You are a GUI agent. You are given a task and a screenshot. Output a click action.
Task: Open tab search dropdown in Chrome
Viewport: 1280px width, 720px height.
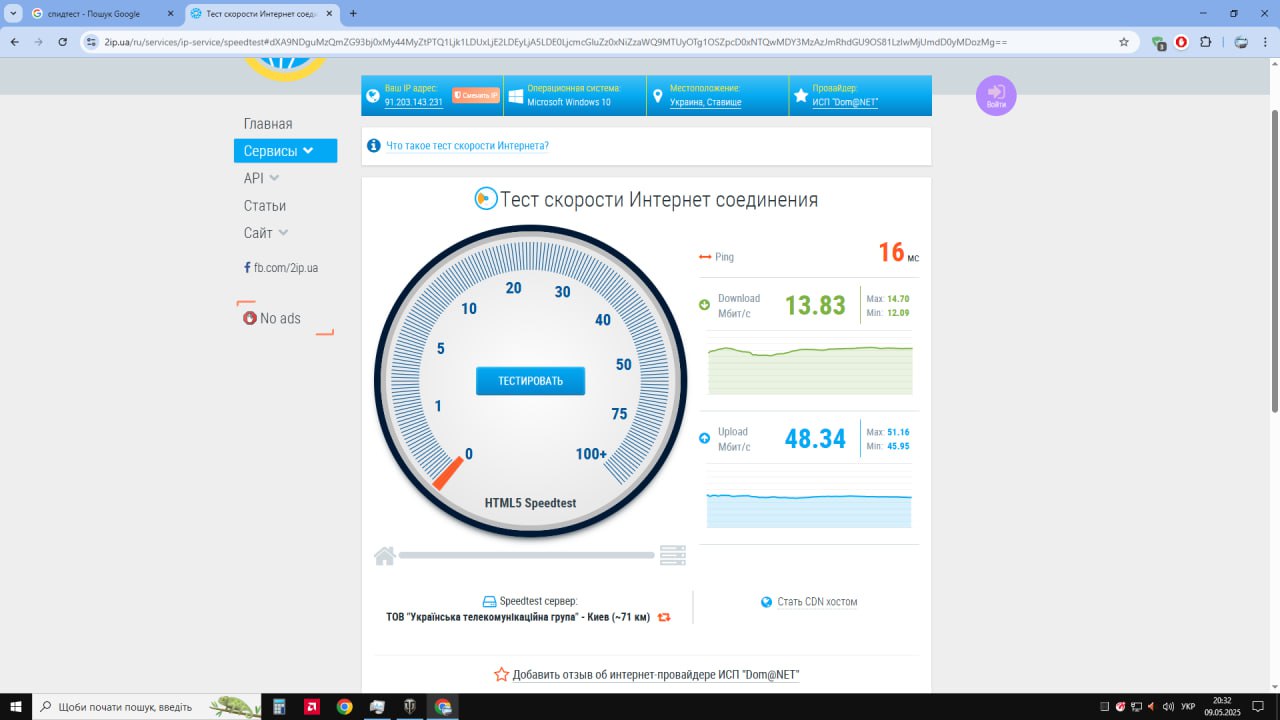point(13,14)
